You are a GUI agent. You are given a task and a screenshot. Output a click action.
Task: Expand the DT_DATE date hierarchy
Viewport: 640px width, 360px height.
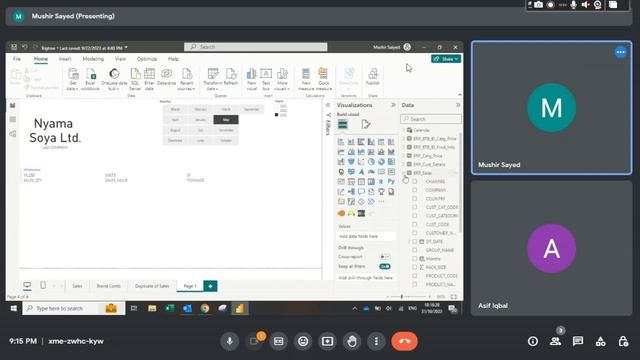pyautogui.click(x=409, y=241)
